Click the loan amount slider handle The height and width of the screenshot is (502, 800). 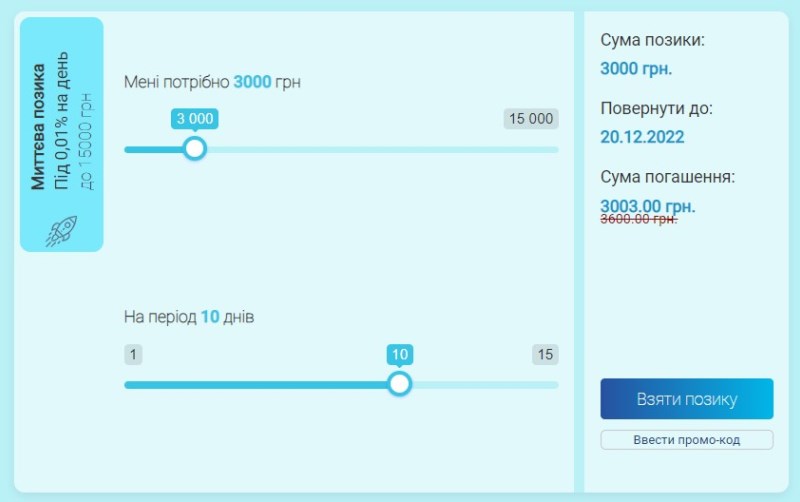tap(195, 149)
